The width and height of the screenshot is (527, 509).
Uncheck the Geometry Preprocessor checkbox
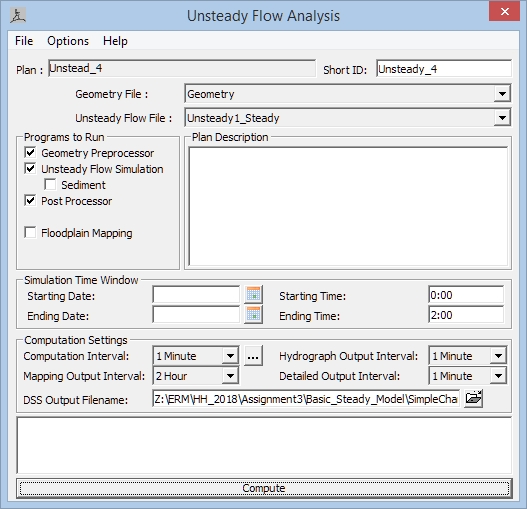point(30,153)
